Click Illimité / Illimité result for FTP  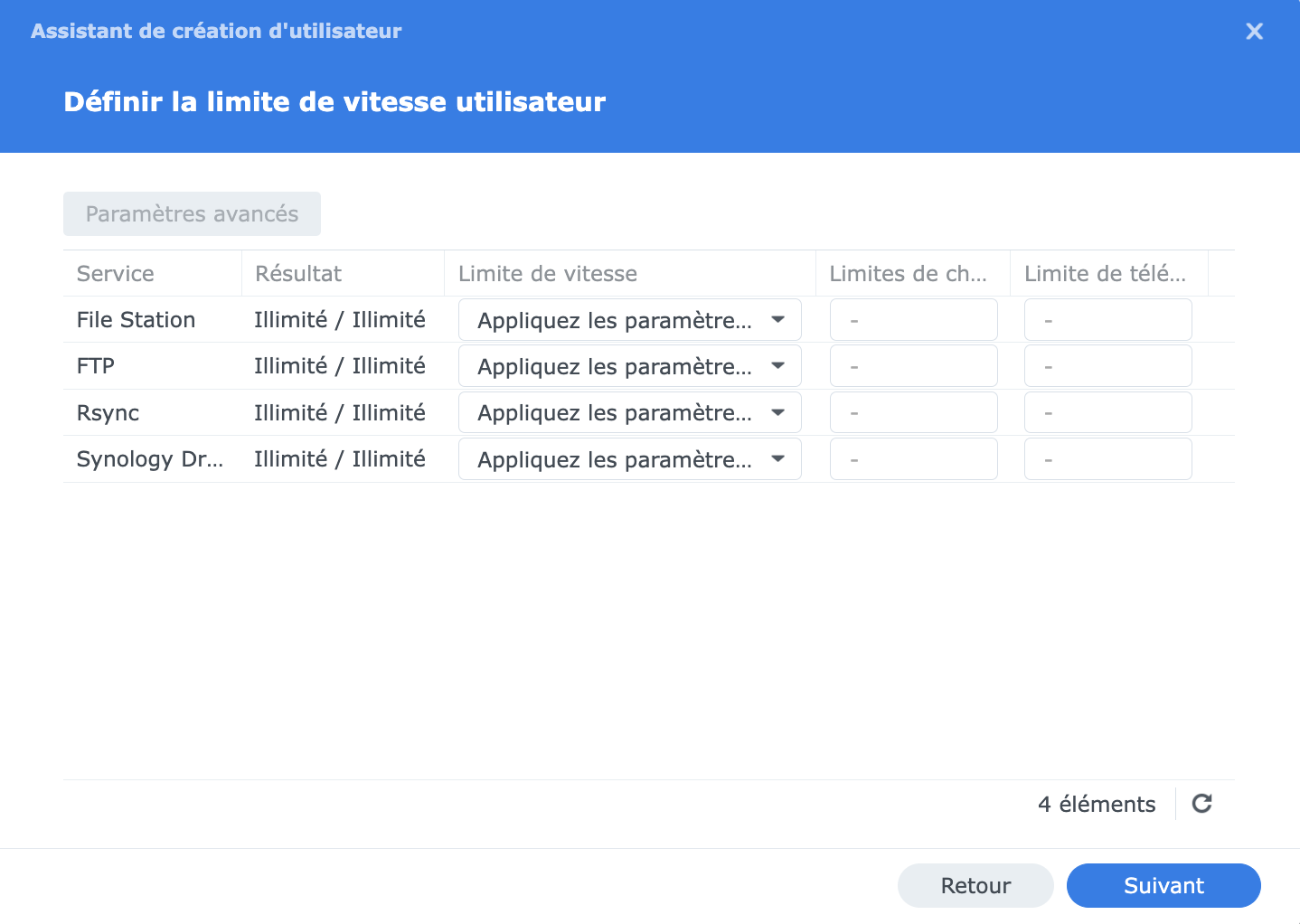340,366
